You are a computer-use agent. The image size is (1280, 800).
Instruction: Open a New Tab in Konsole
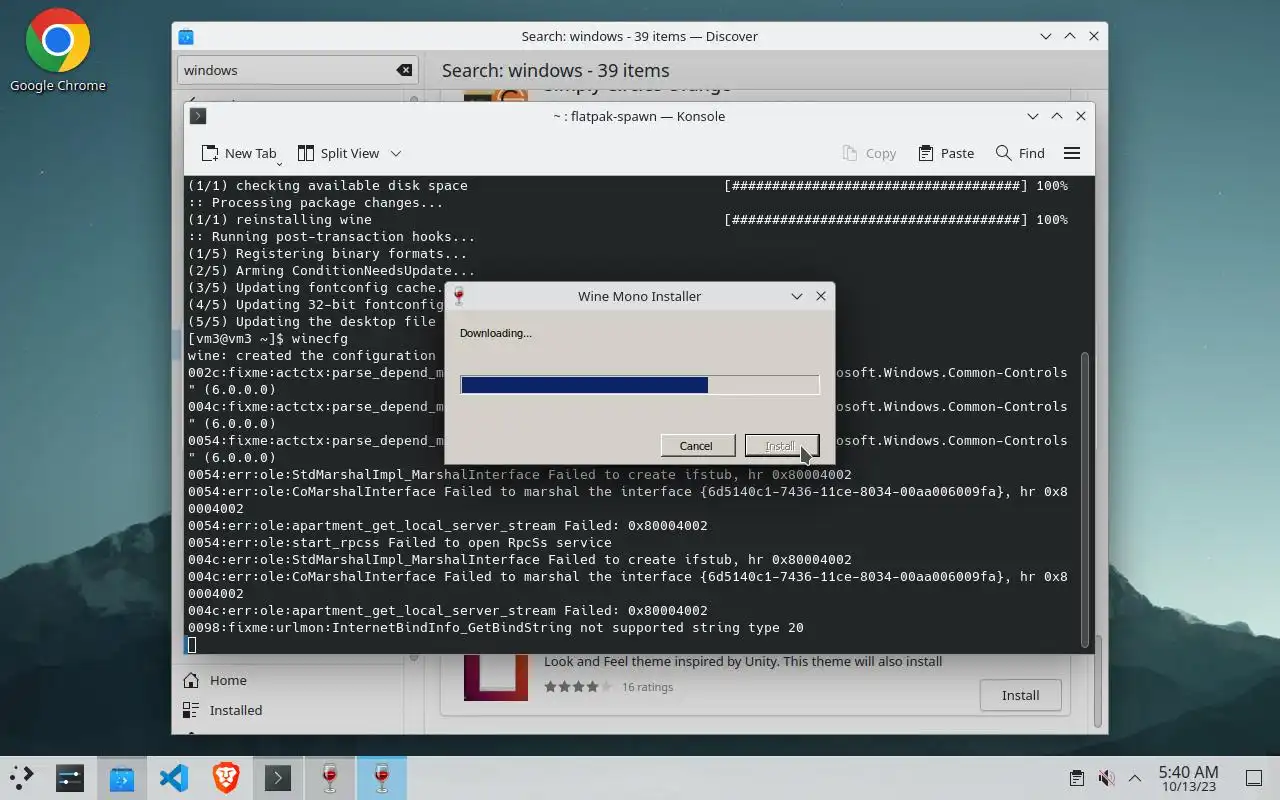point(239,153)
